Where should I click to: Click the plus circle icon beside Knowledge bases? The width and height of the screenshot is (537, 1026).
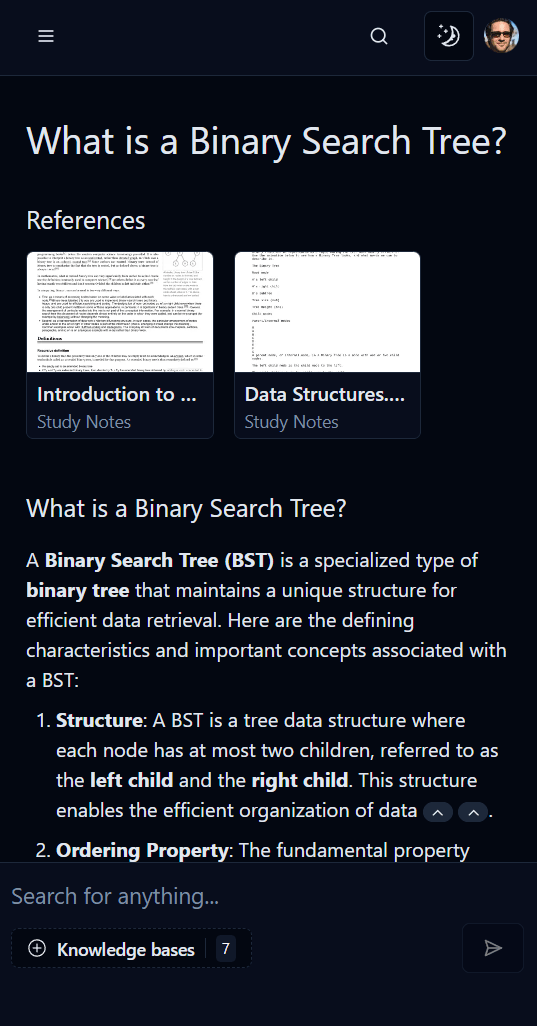click(x=37, y=948)
